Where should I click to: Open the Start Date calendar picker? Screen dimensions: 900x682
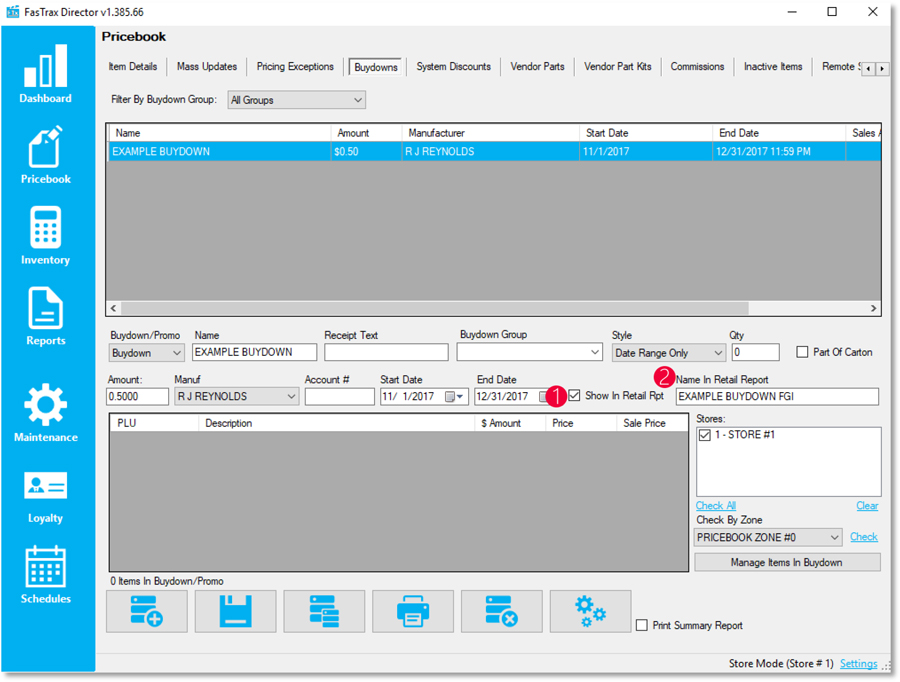(x=454, y=397)
